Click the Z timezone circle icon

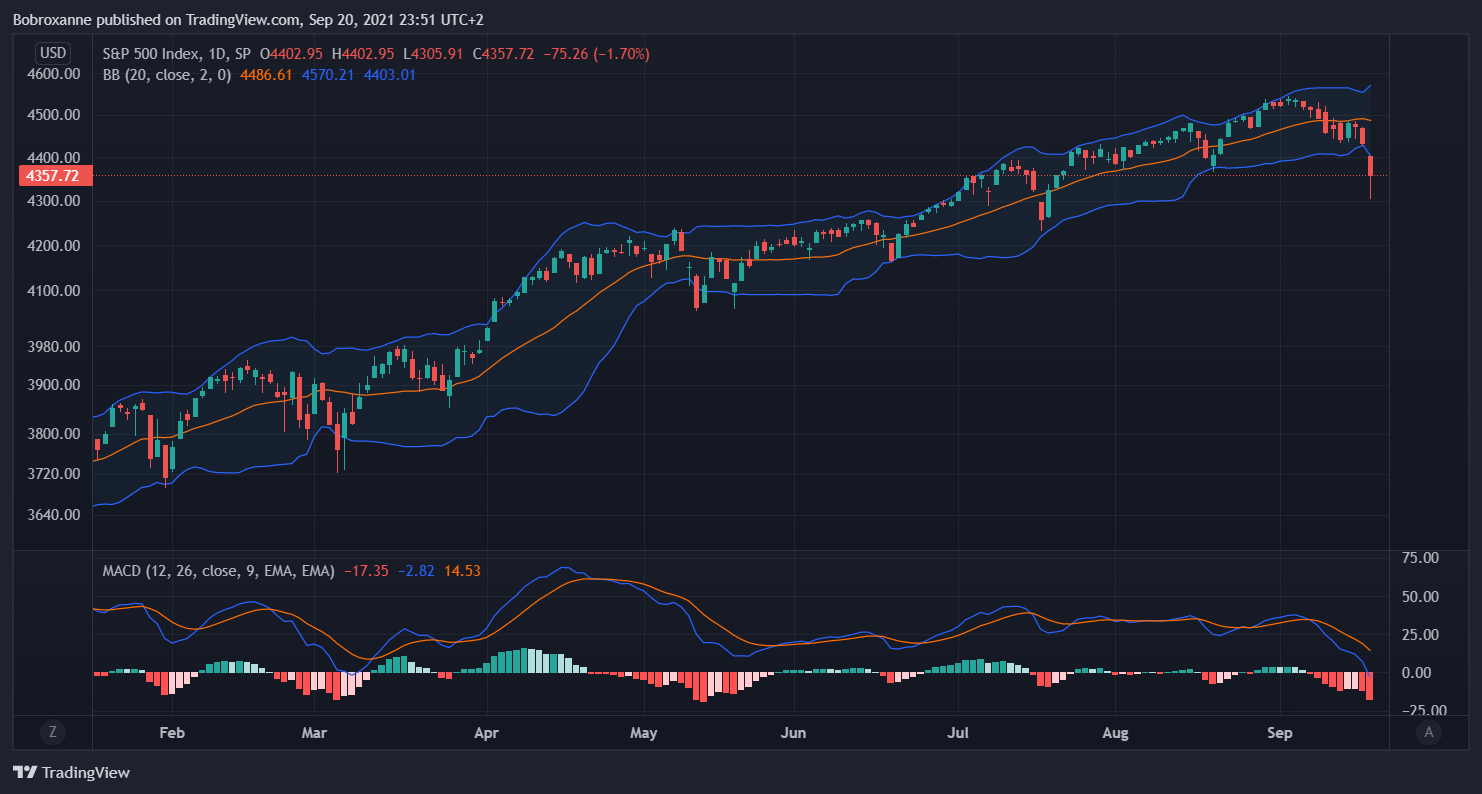[53, 733]
